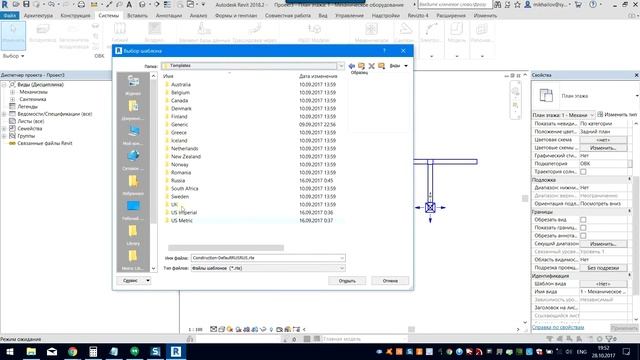Open the Revit application R menu icon
640x360 pixels.
tap(4, 4)
